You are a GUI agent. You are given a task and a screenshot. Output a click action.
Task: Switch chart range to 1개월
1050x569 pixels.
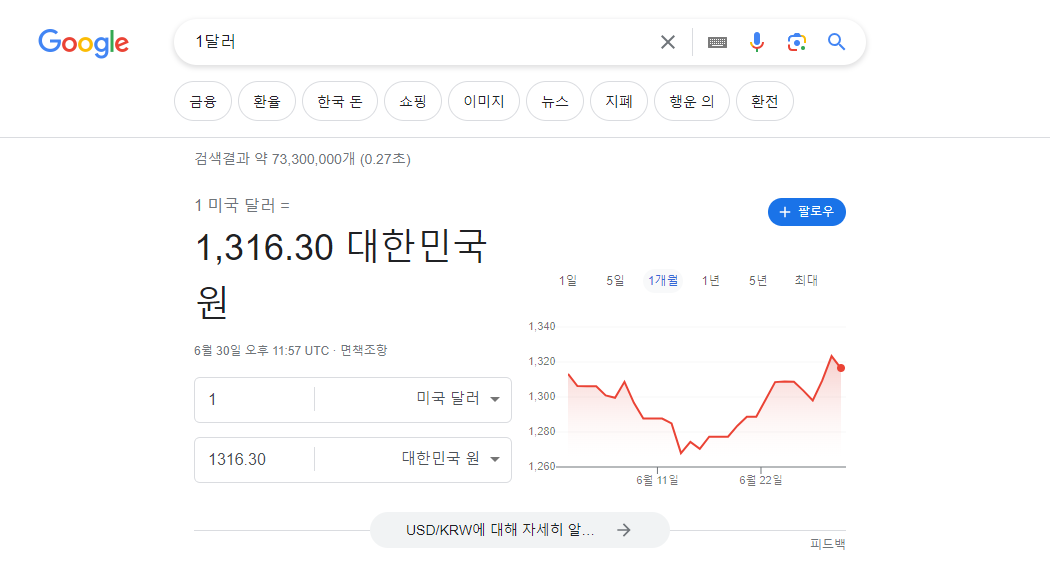663,280
